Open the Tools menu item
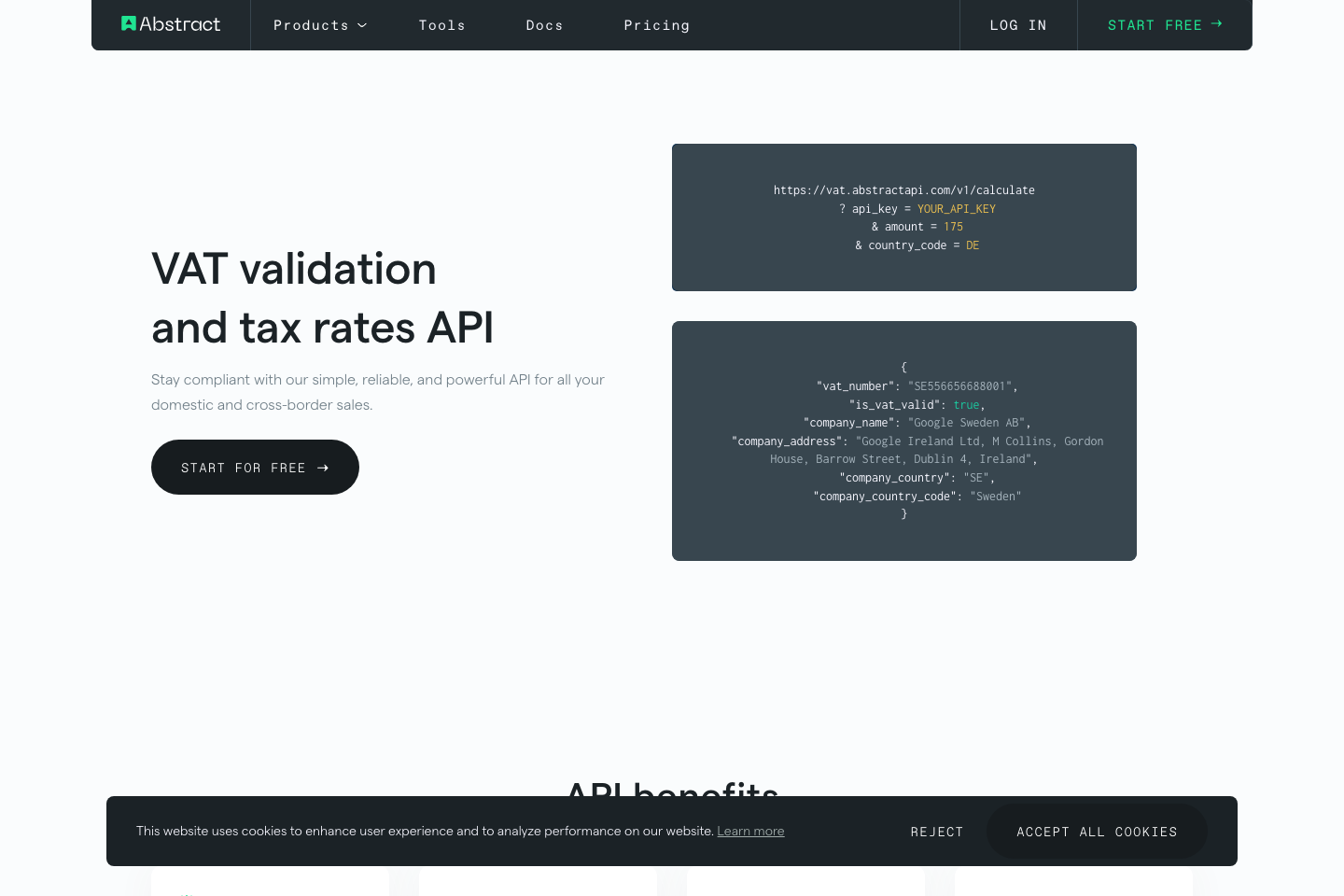 [x=442, y=25]
